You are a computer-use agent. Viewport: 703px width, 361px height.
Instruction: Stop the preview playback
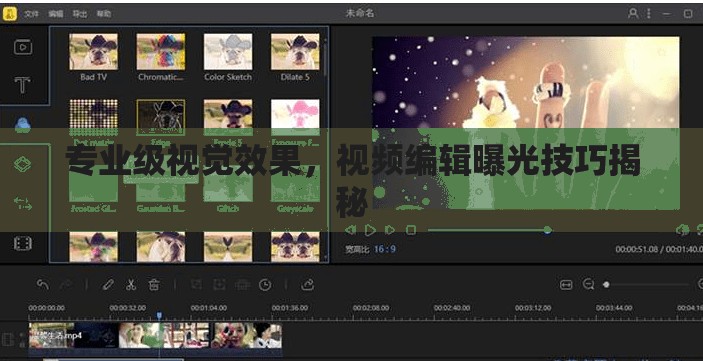tap(411, 230)
